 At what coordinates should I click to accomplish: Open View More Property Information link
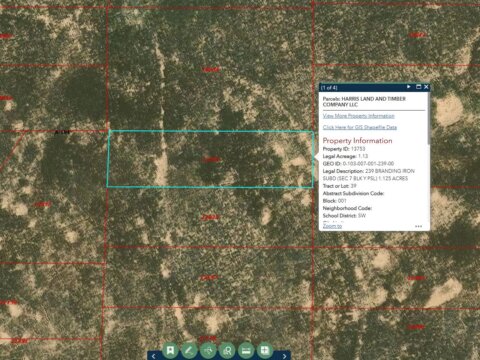click(359, 116)
